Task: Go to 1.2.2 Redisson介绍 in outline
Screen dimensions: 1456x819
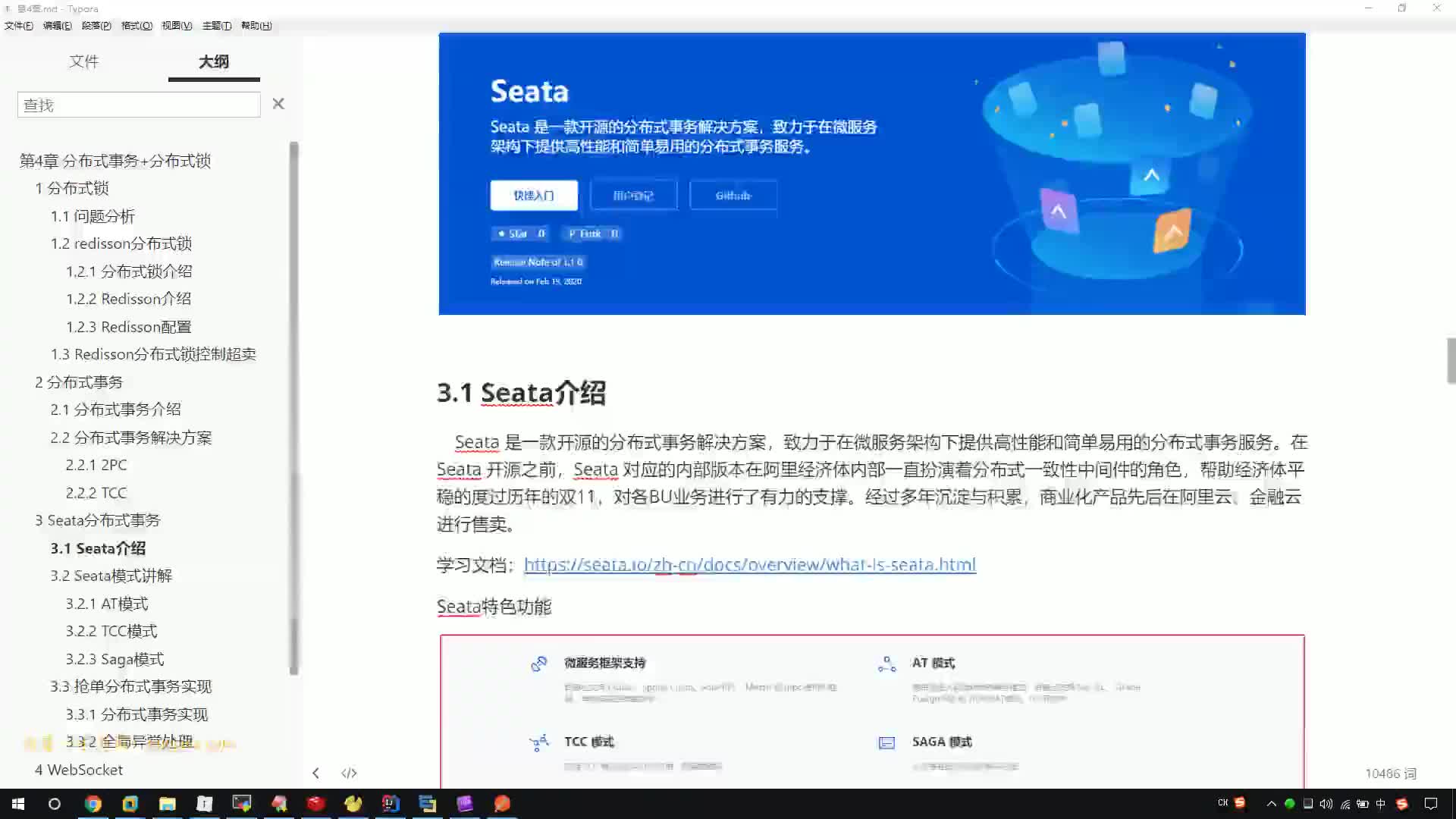Action: coord(128,299)
